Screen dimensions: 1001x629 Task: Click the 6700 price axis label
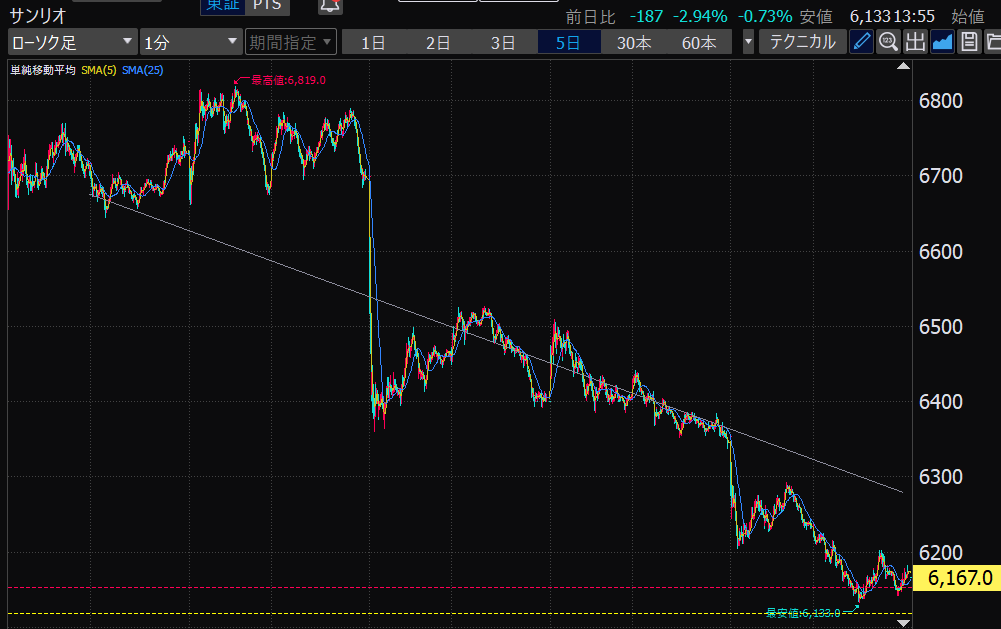pos(940,176)
